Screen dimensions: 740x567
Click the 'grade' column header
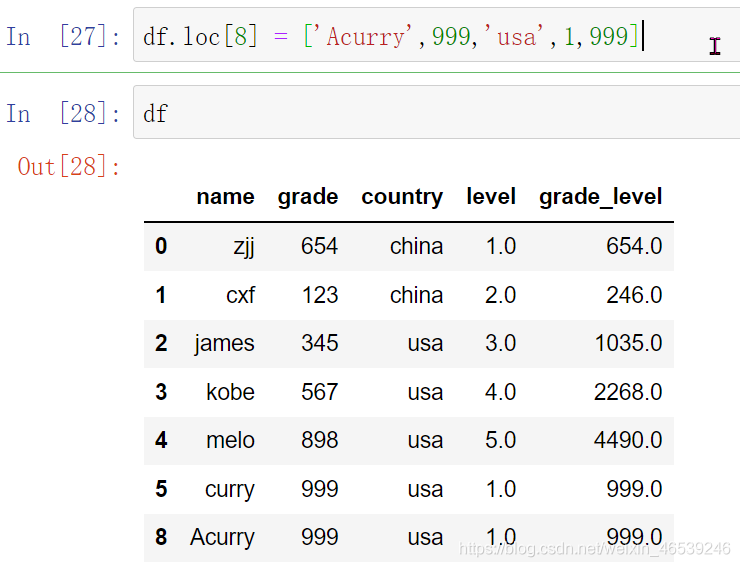tap(308, 196)
